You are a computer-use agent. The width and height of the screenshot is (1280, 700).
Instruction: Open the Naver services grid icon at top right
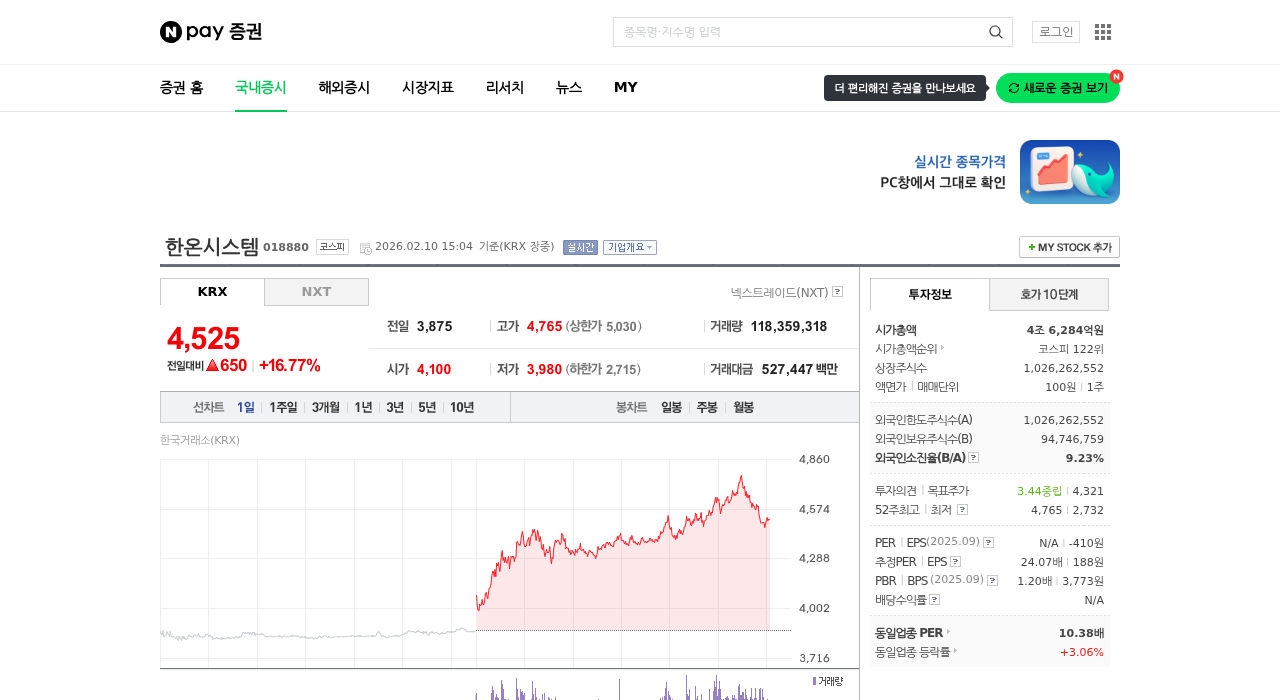point(1102,31)
